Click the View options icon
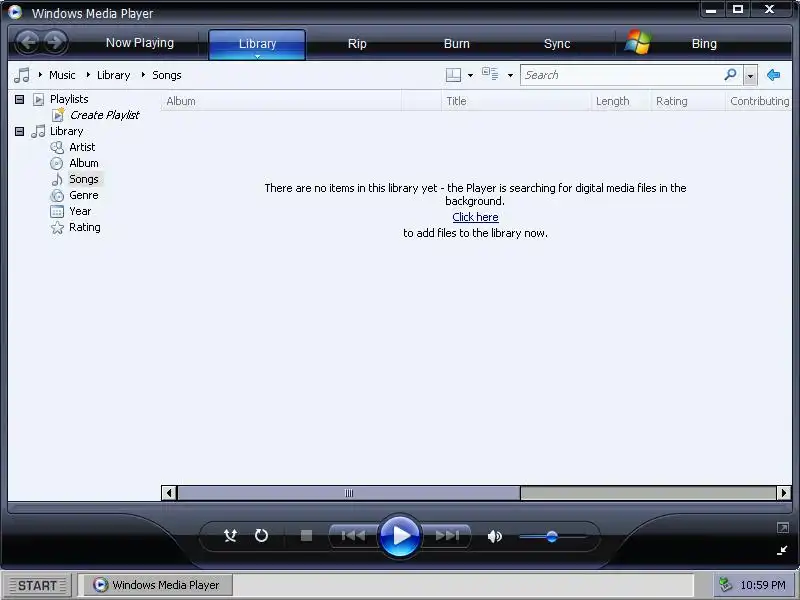Image resolution: width=800 pixels, height=600 pixels. pos(490,74)
